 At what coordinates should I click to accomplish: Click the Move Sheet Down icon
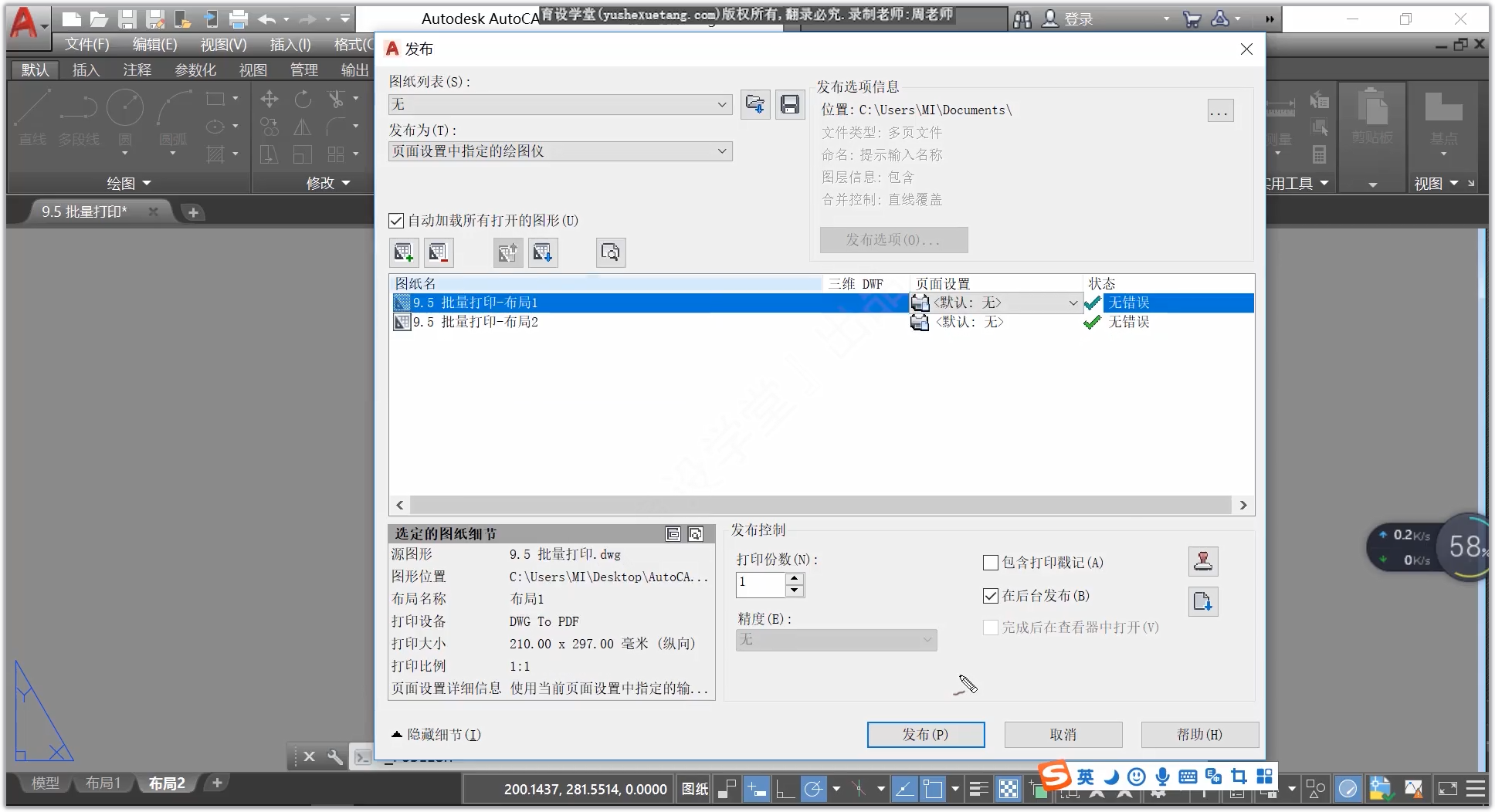(x=543, y=252)
